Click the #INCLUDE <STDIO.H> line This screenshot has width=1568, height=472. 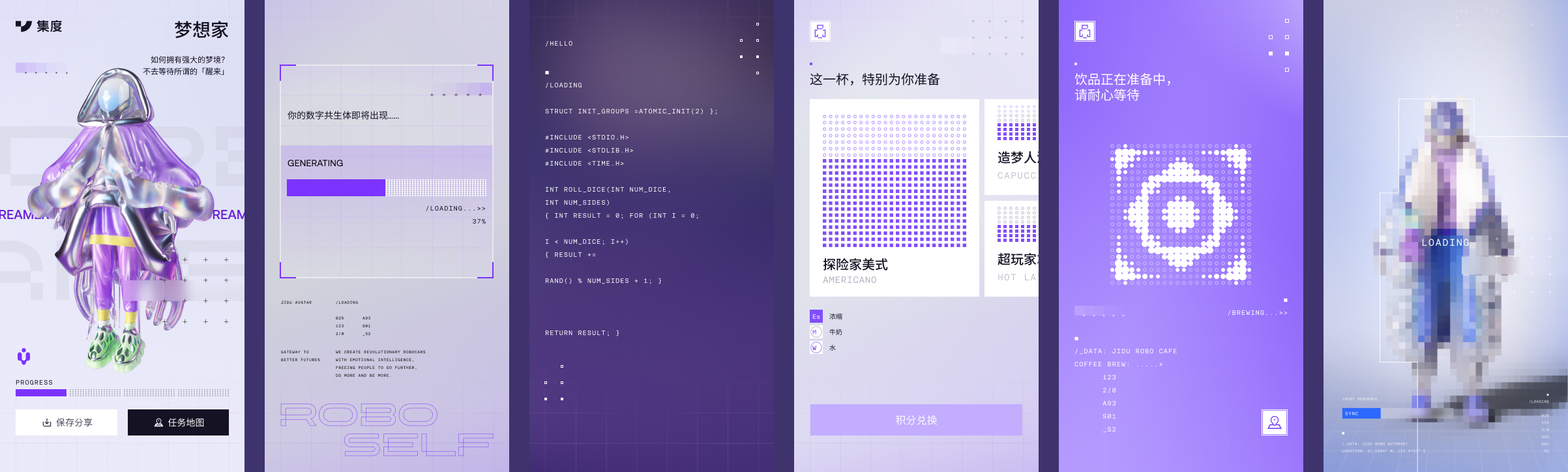[587, 138]
